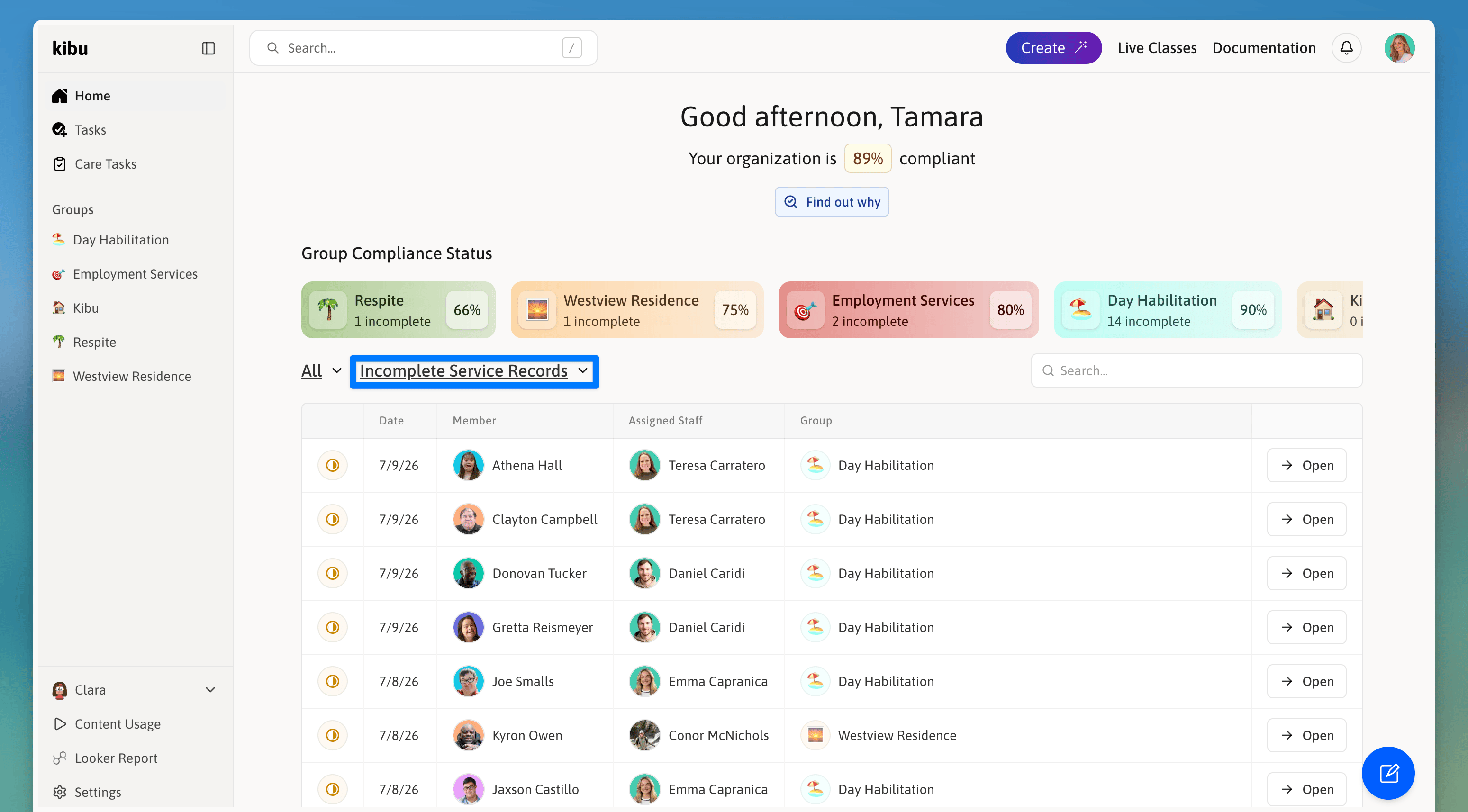Viewport: 1468px width, 812px height.
Task: Open Employment Services 80% compliance card
Action: [x=908, y=310]
